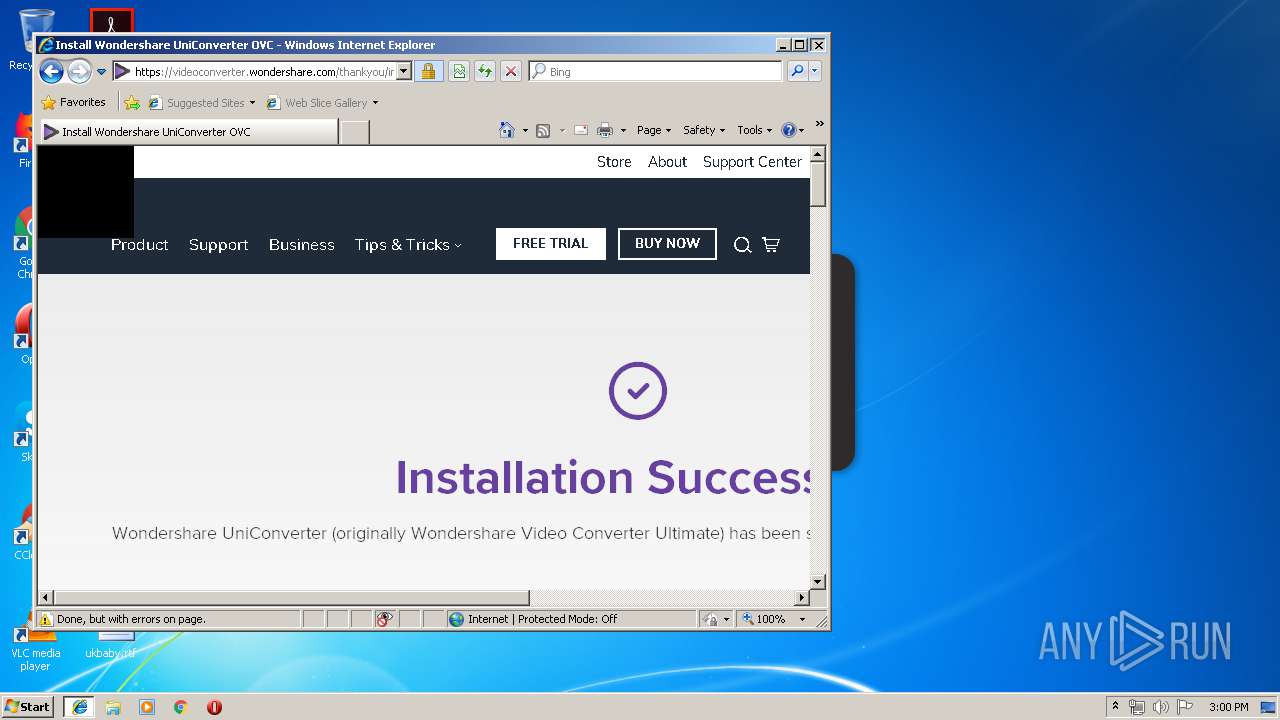Image resolution: width=1280 pixels, height=720 pixels.
Task: Open Windows Media Player taskbar icon
Action: [x=147, y=706]
